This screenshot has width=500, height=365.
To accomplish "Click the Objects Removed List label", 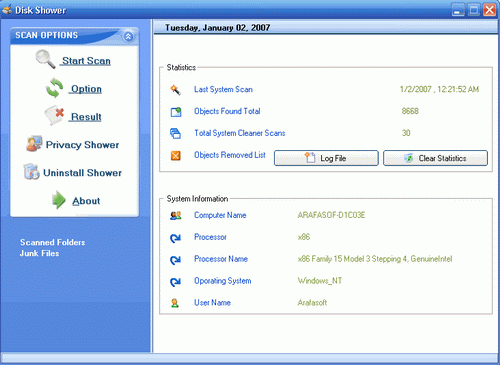I will (x=230, y=155).
